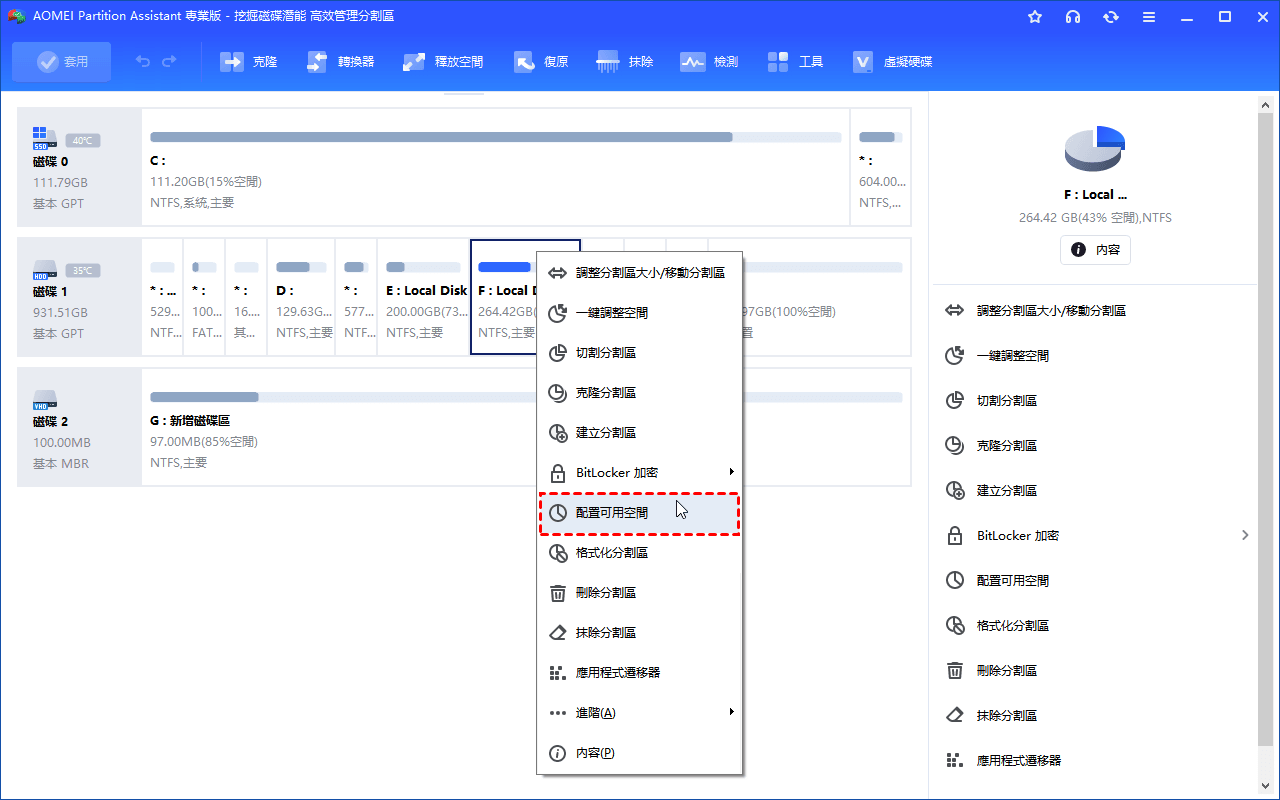The height and width of the screenshot is (800, 1280).
Task: Click the 克隆 (Clone) toolbar icon
Action: pos(233,62)
